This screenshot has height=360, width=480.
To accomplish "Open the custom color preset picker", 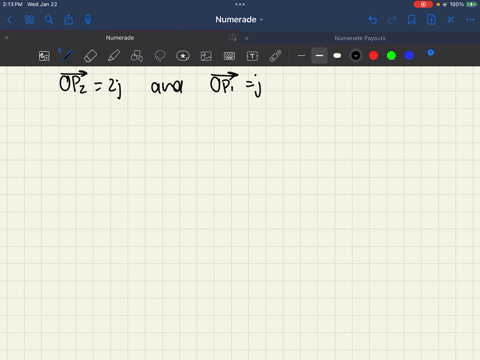I will [427, 55].
